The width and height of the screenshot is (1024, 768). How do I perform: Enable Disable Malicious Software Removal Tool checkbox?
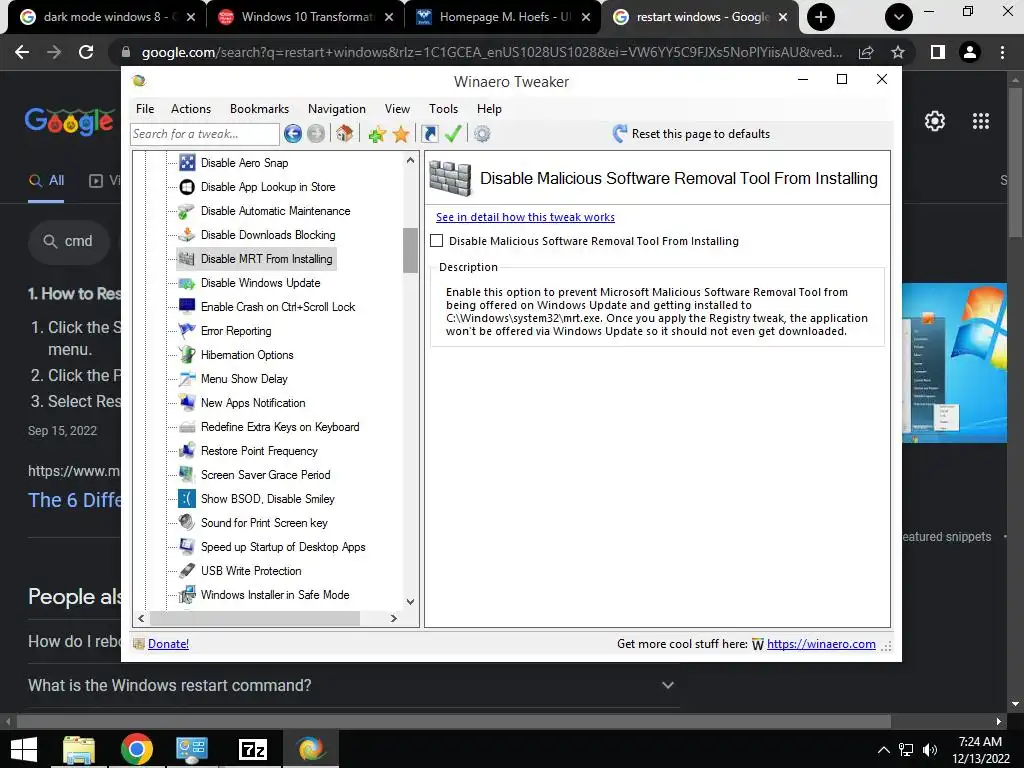pos(437,241)
